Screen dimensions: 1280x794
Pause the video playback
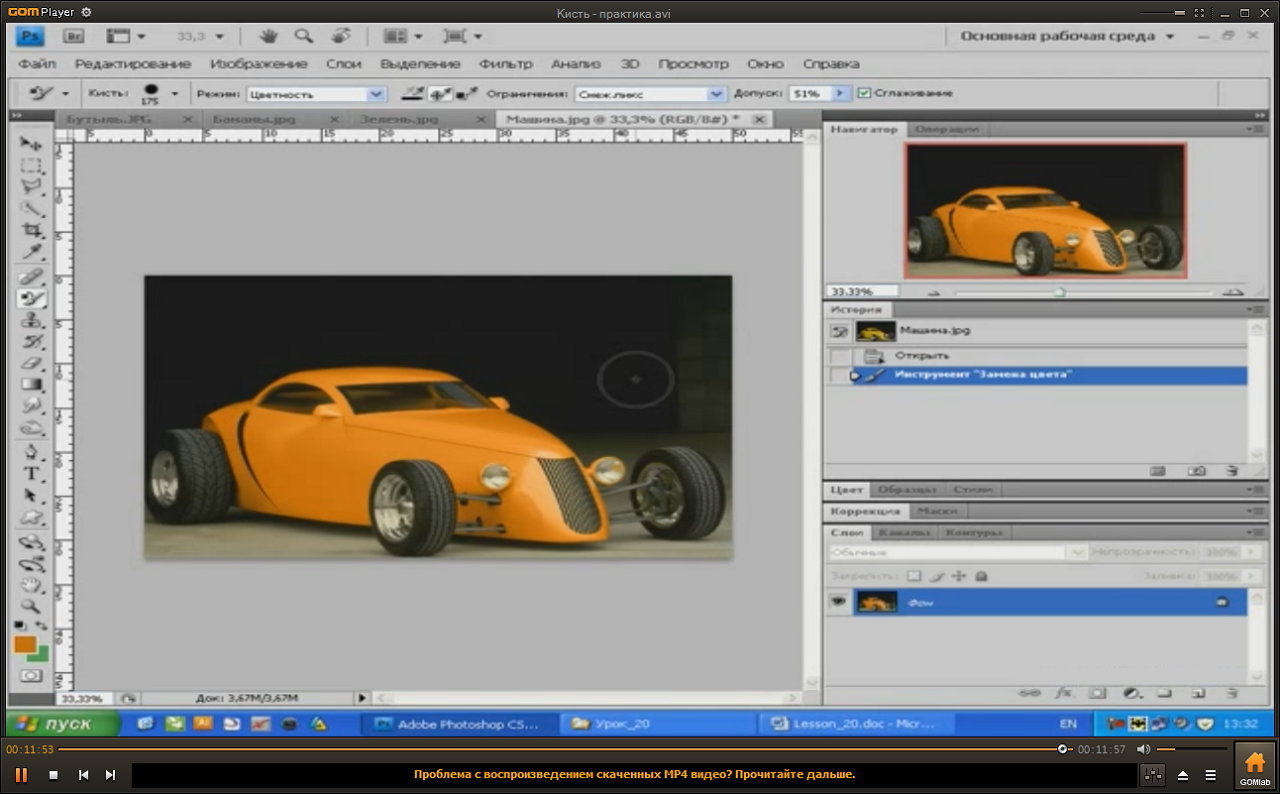coord(21,774)
